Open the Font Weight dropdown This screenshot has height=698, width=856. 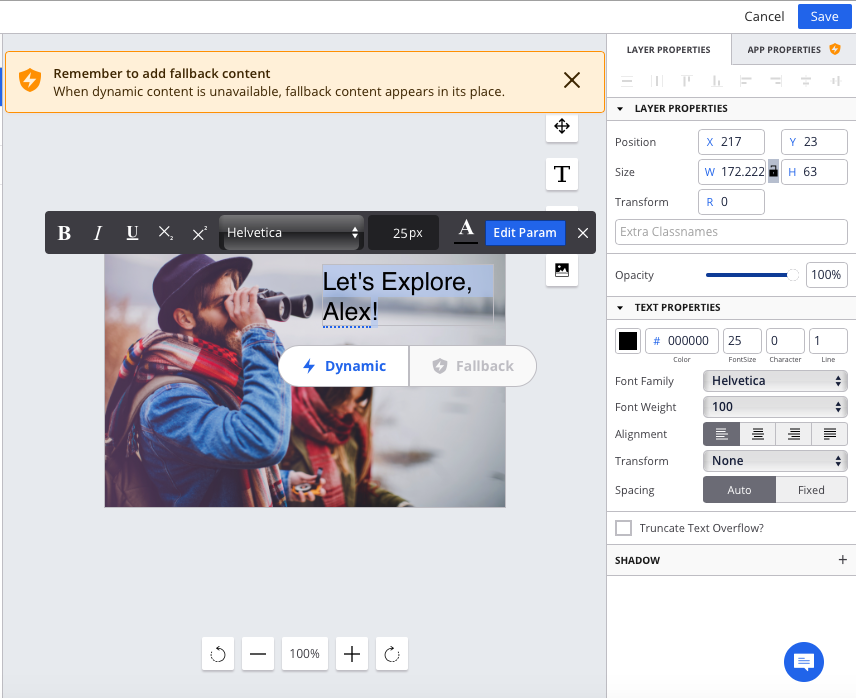[x=775, y=406]
